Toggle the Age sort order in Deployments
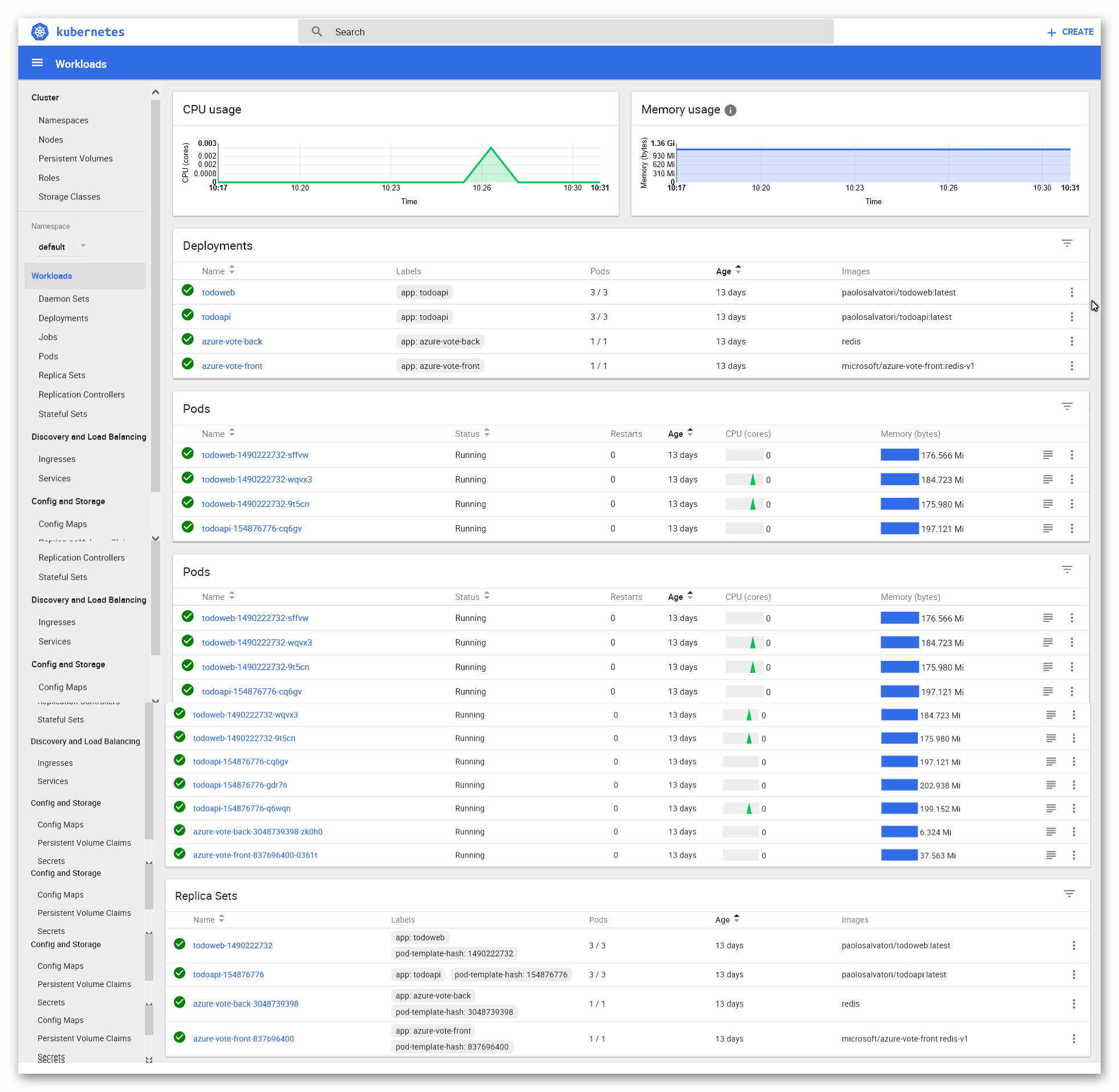1119x1092 pixels. tap(723, 271)
